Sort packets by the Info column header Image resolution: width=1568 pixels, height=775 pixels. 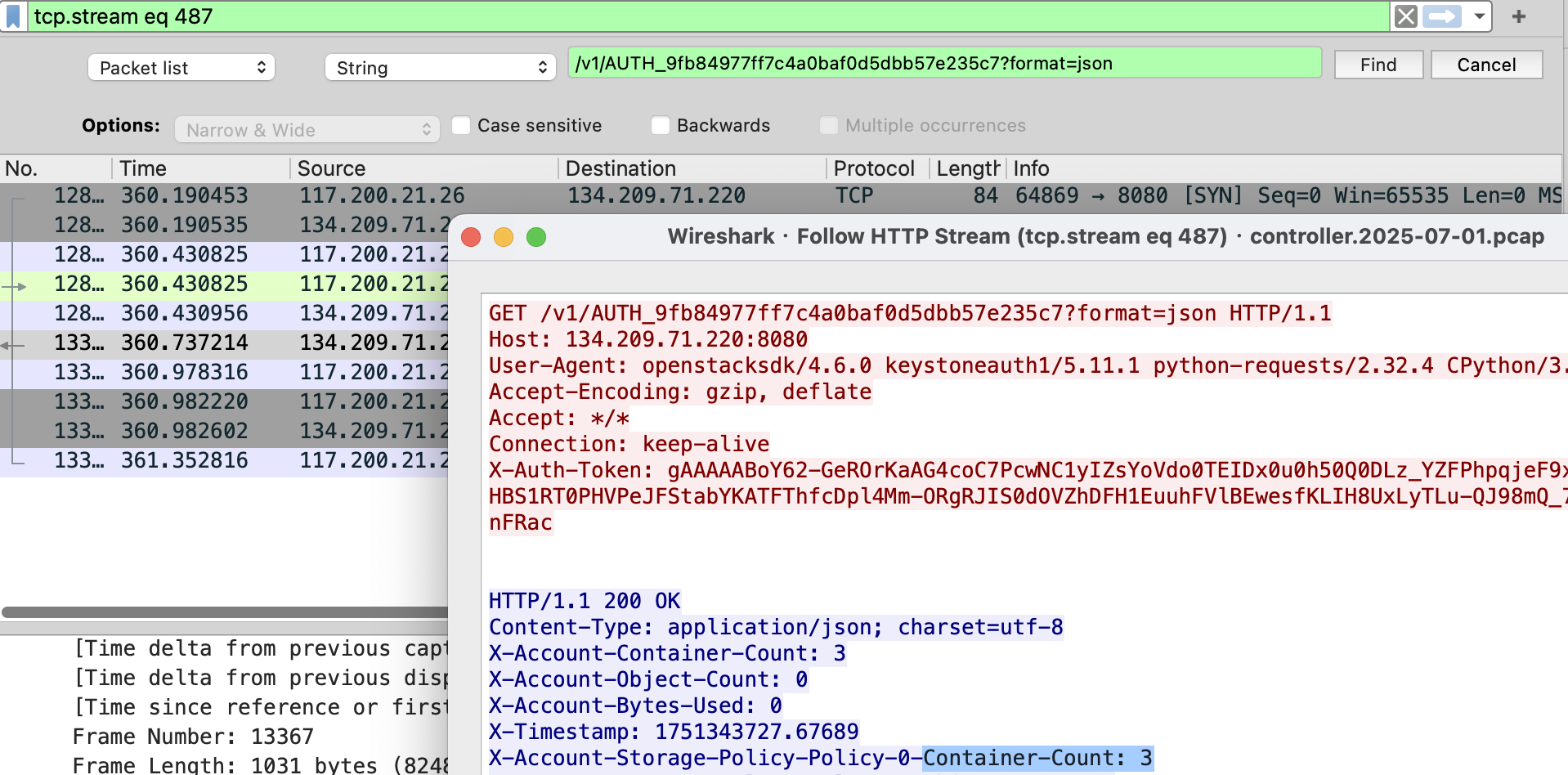click(1284, 168)
